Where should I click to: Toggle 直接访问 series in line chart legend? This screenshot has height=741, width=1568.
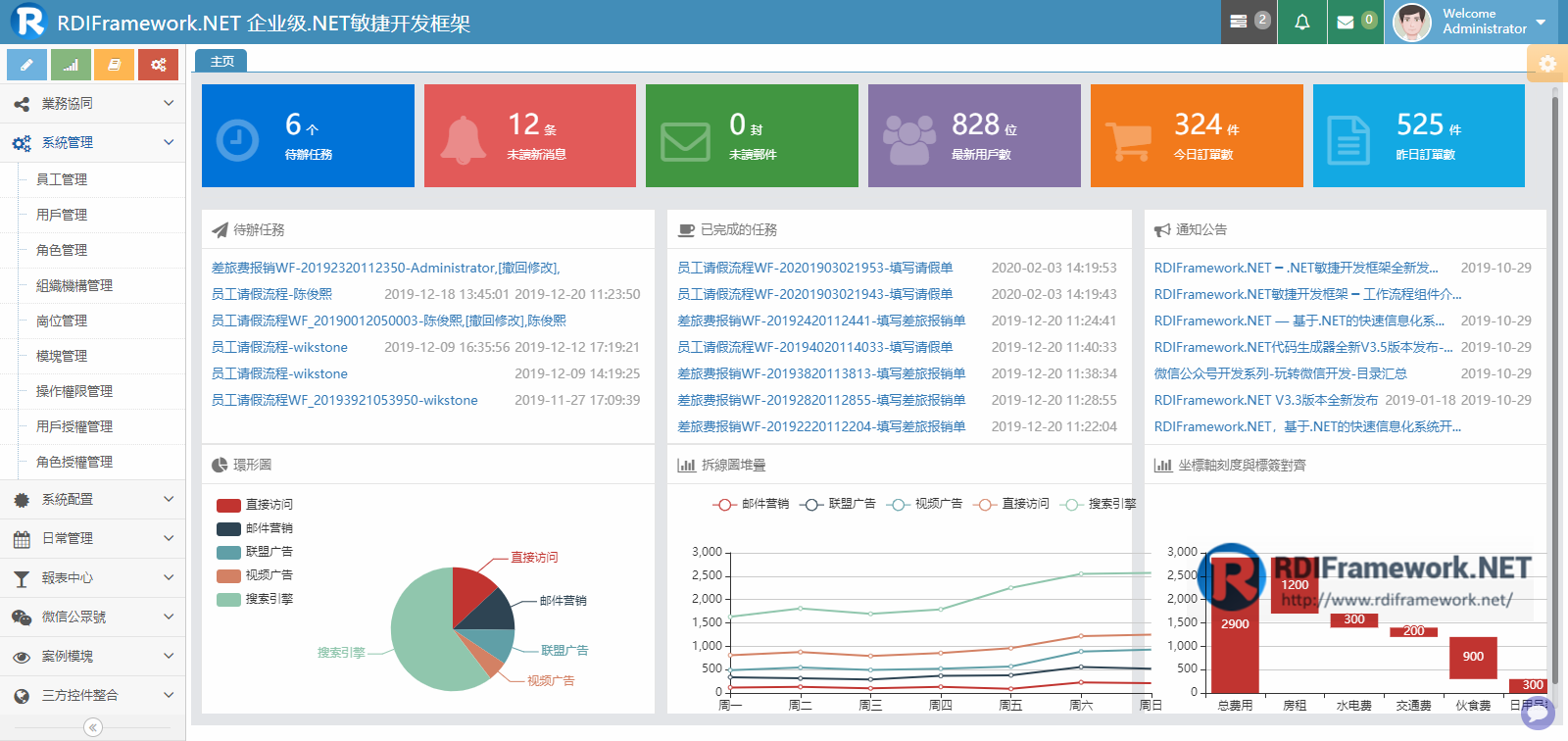coord(1011,504)
